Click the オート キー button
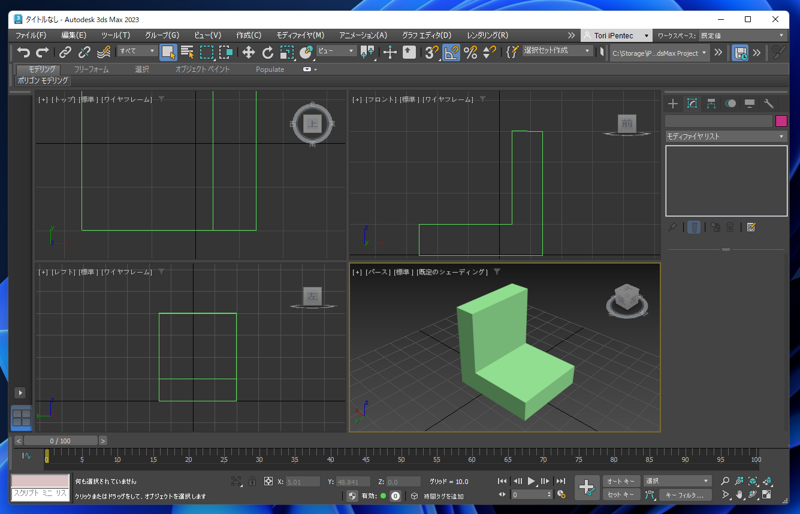This screenshot has height=514, width=800. click(621, 481)
